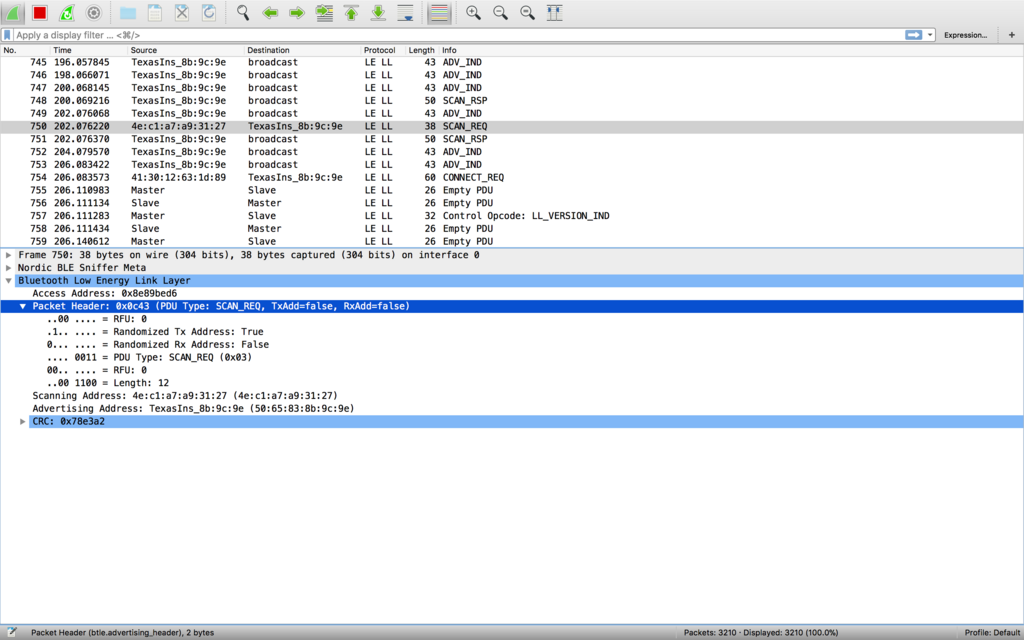Expand the Nordic BLE Sniffer Meta node

[x=8, y=268]
